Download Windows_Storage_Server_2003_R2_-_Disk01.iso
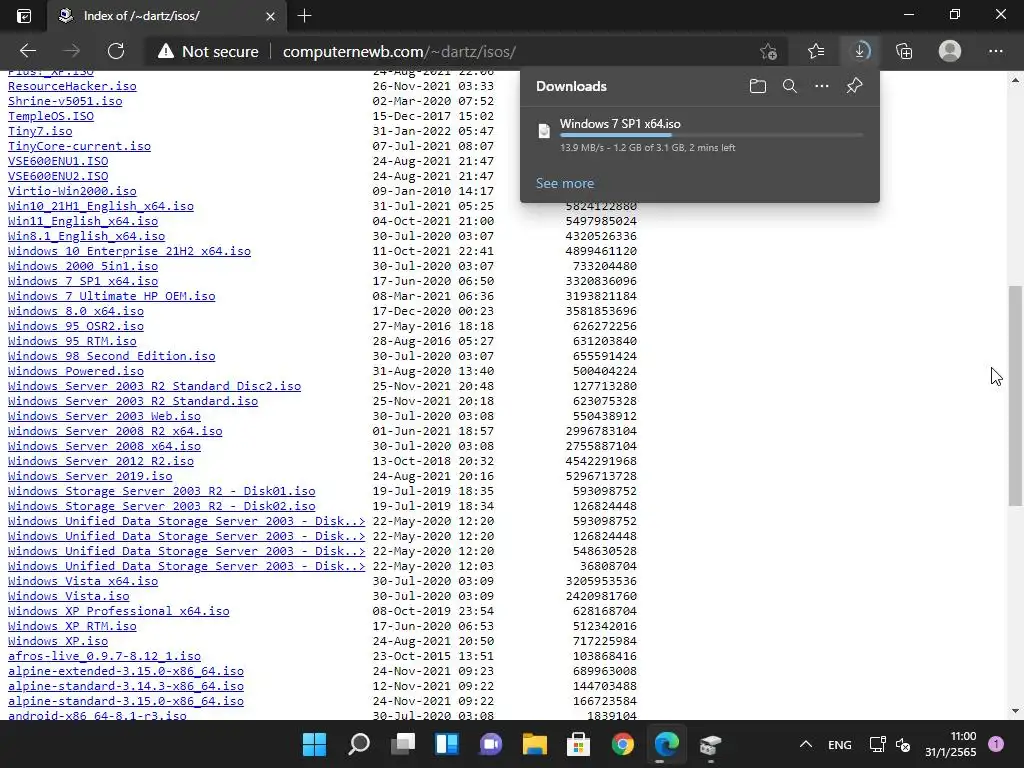This screenshot has width=1024, height=768. (161, 491)
